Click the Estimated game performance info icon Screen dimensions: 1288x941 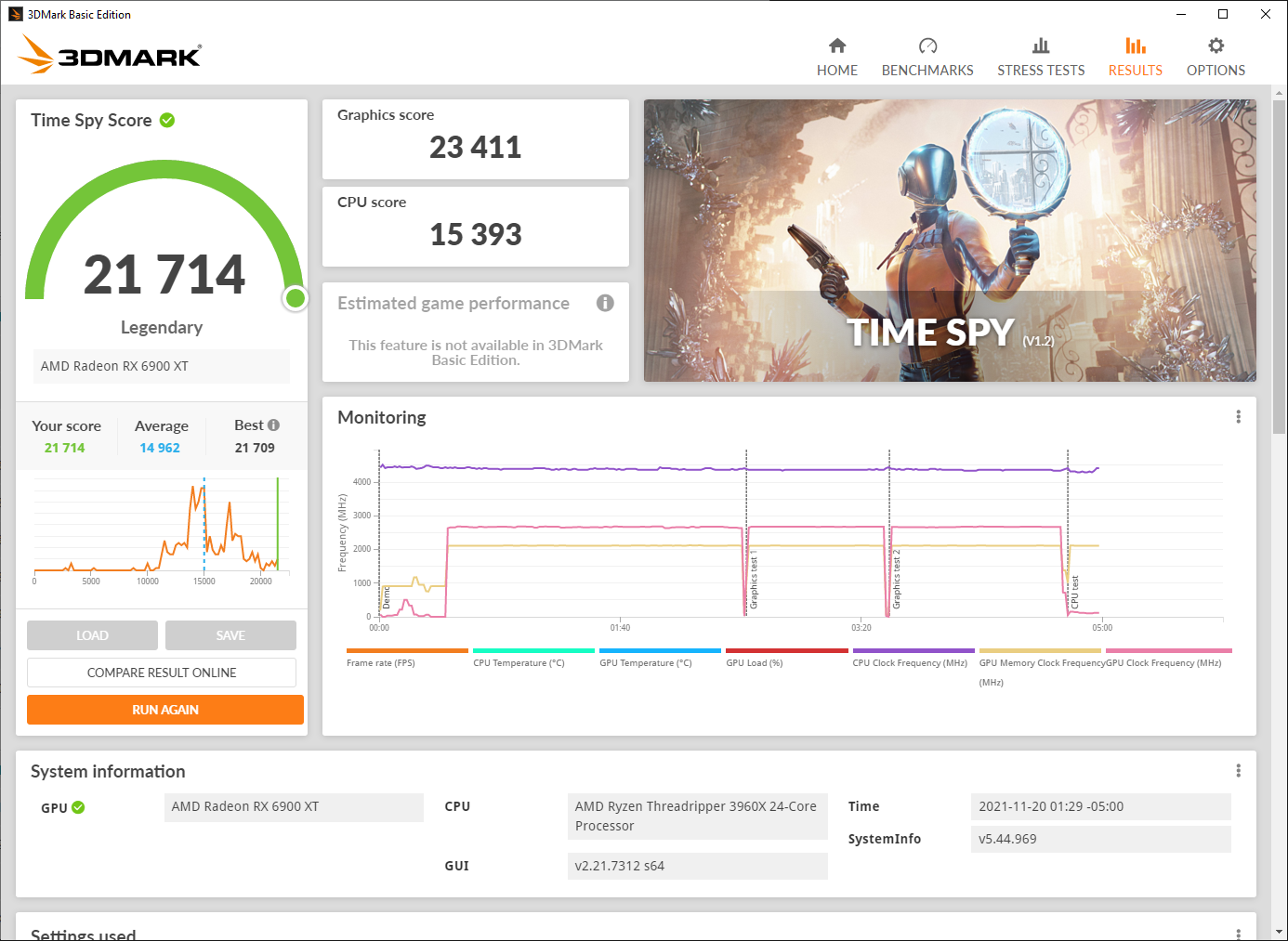click(605, 303)
